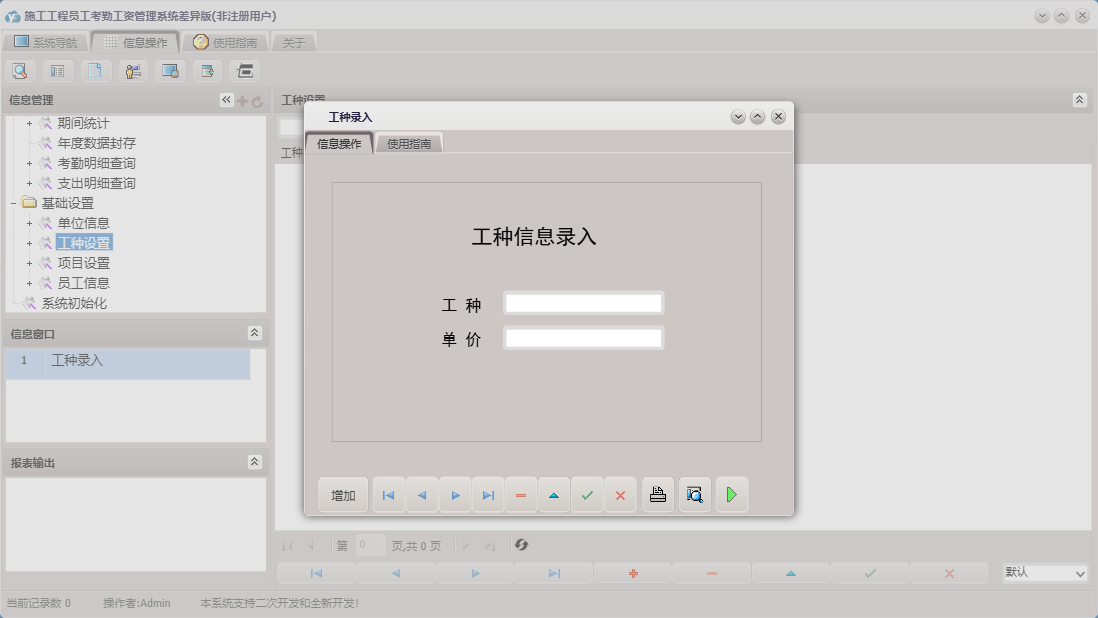Screen dimensions: 1098x618
Task: Select 员工信息 tree item
Action: 83,283
